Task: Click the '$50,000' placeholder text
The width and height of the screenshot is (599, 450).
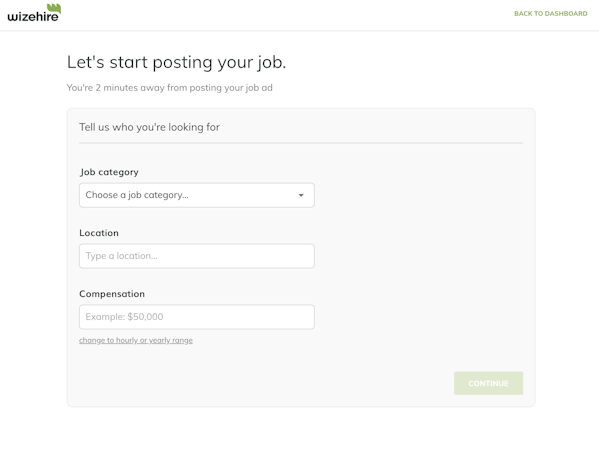Action: (x=145, y=317)
